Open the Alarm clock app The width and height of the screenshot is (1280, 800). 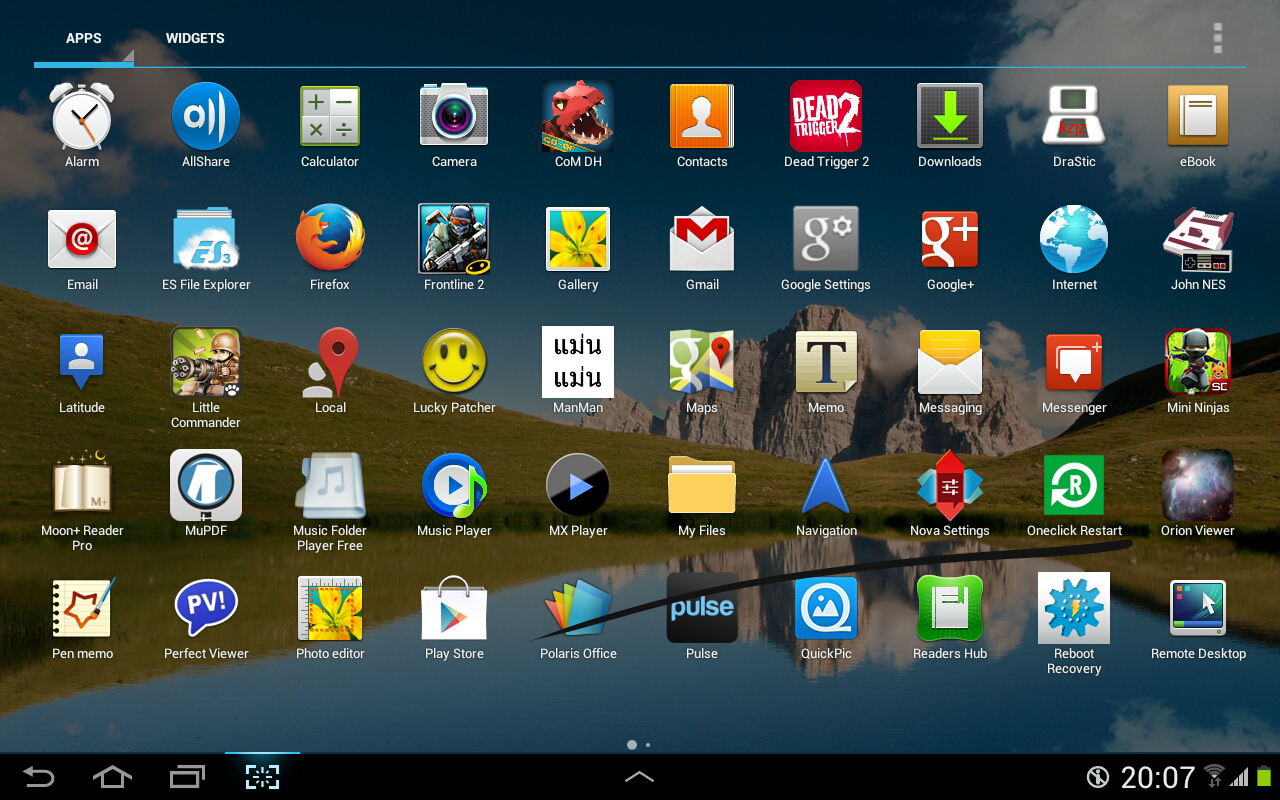82,116
